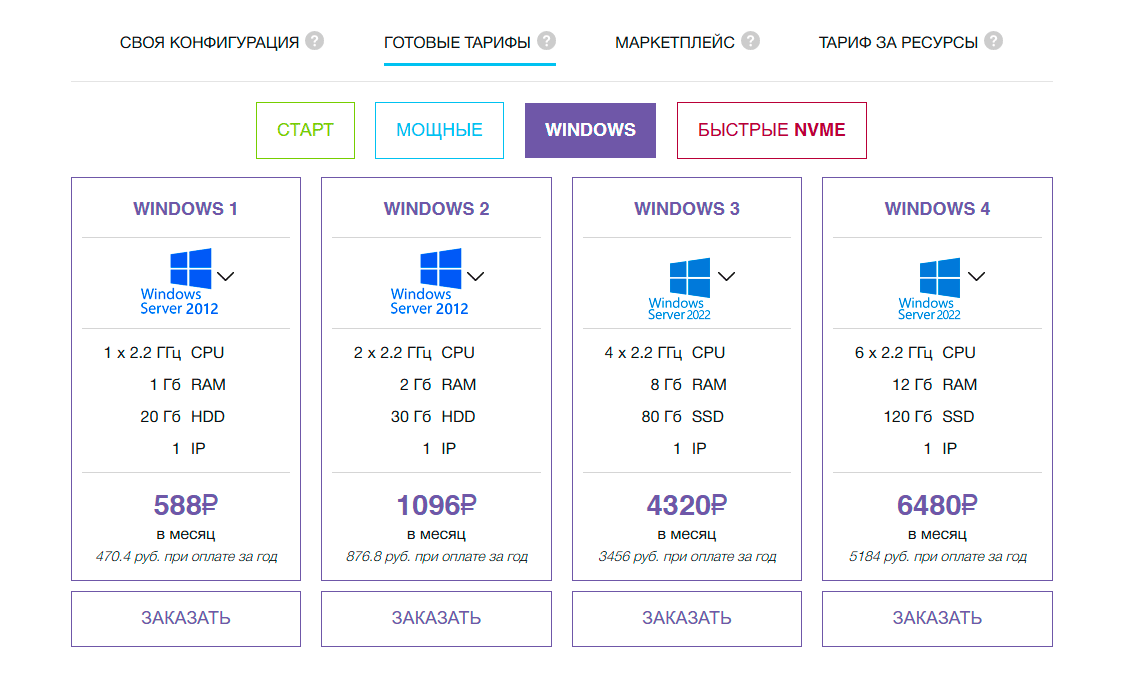
Task: Click the Windows 4 plan title
Action: 937,209
